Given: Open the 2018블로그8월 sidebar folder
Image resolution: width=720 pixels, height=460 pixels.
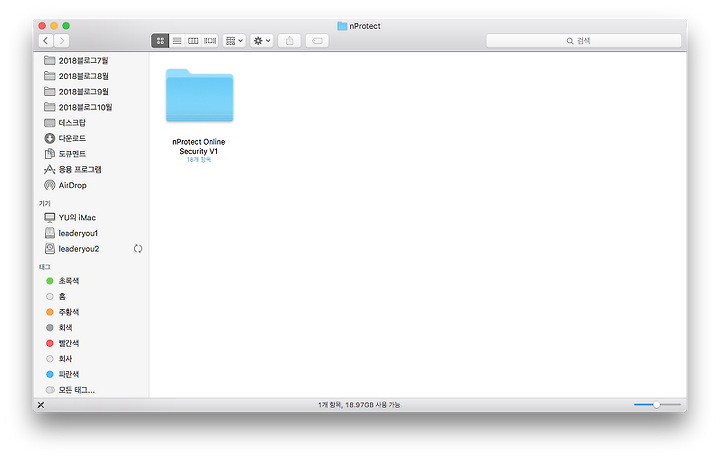Looking at the screenshot, I should click(x=92, y=76).
